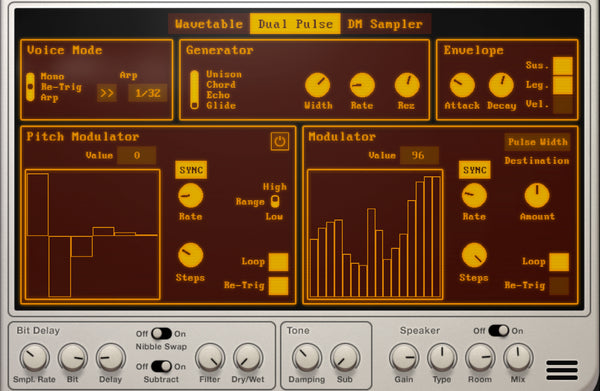Click the Speaker Room knob
Image resolution: width=600 pixels, height=391 pixels.
(x=480, y=358)
